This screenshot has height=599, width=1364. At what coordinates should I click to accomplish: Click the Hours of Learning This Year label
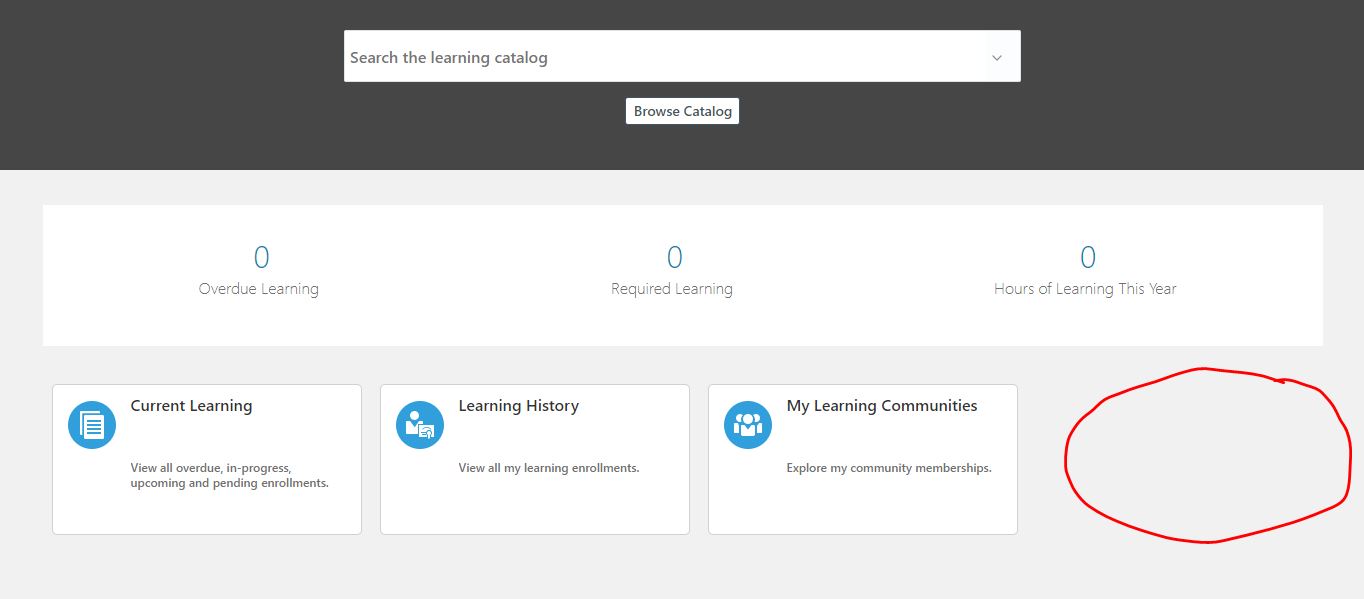[x=1085, y=289]
